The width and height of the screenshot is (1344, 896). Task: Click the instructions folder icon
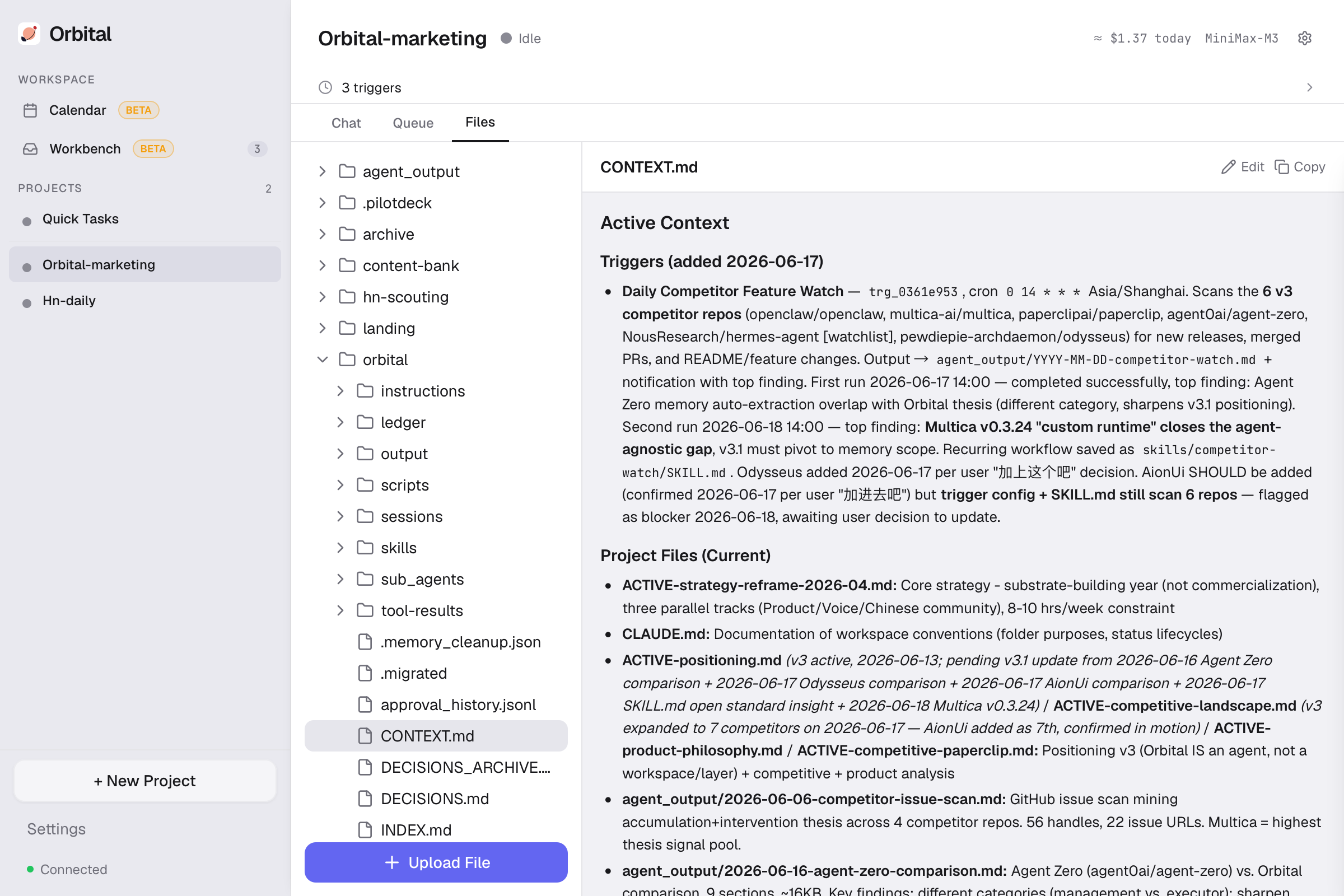coord(365,391)
